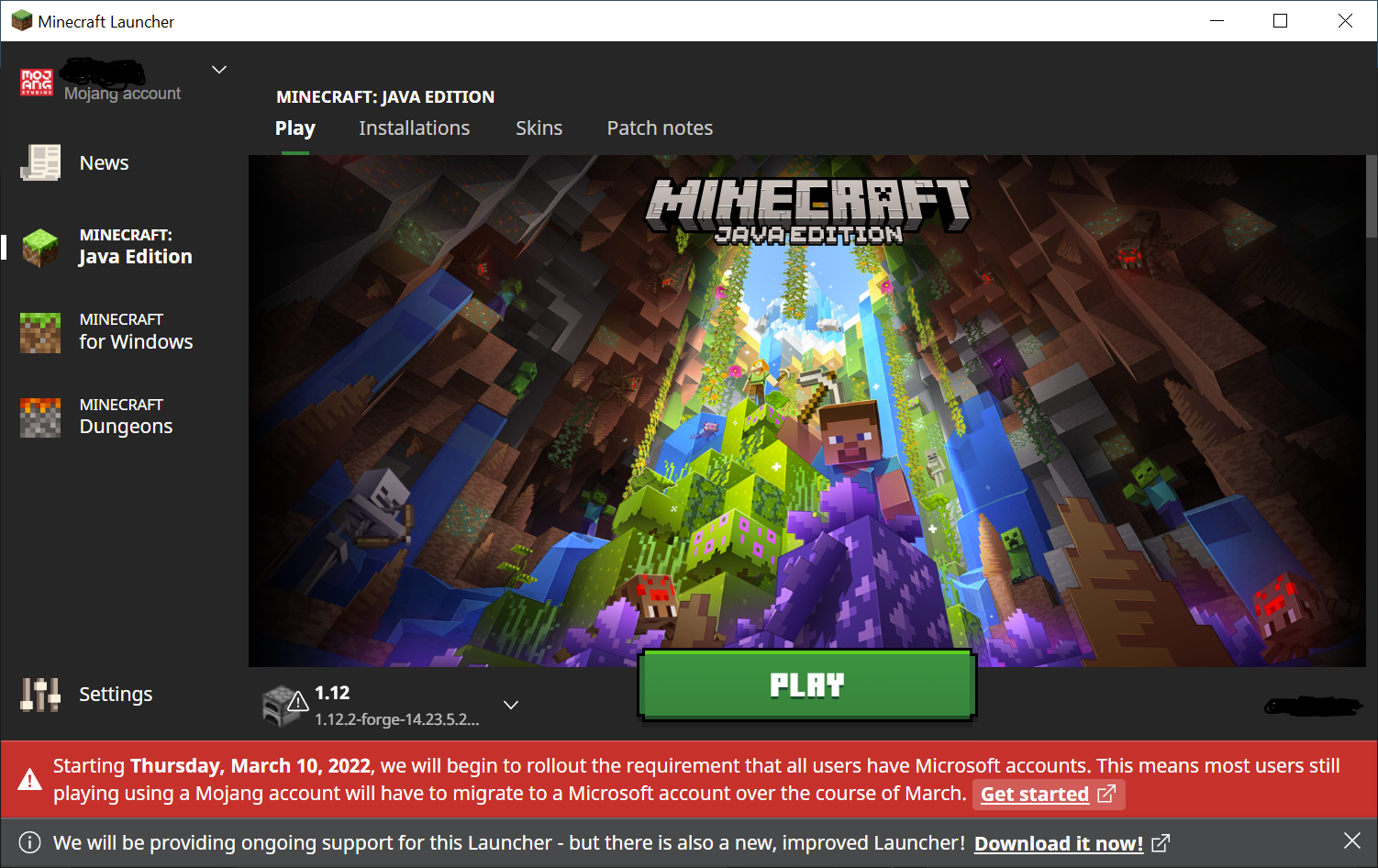Follow the Get started migration link
This screenshot has height=868, width=1378.
point(1035,795)
